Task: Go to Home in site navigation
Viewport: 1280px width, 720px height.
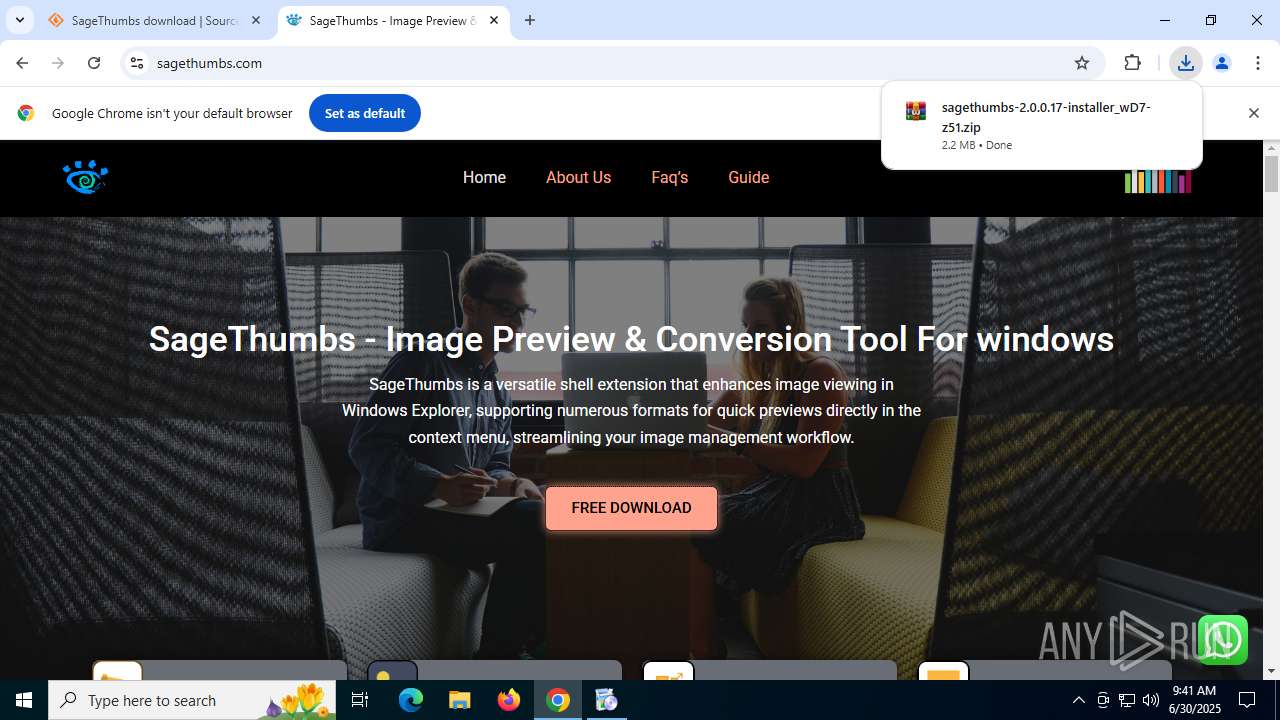Action: click(484, 177)
